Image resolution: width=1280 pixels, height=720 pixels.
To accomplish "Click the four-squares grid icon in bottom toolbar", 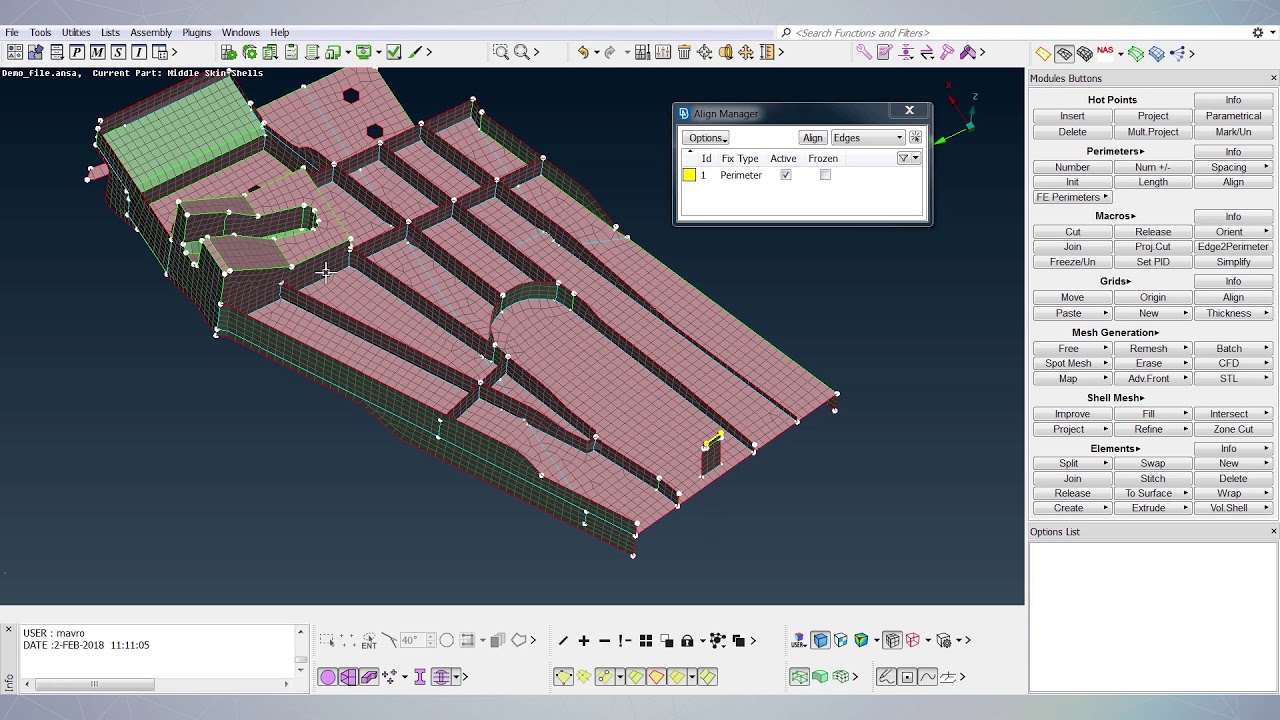I will (x=646, y=641).
